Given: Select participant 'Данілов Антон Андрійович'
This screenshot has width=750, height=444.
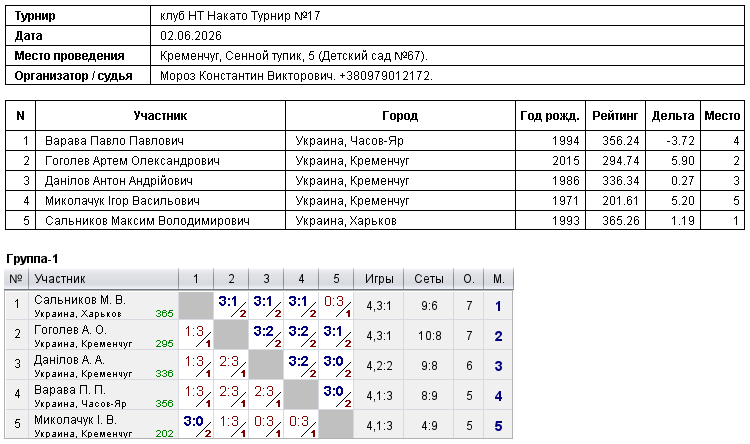Looking at the screenshot, I should coord(119,181).
